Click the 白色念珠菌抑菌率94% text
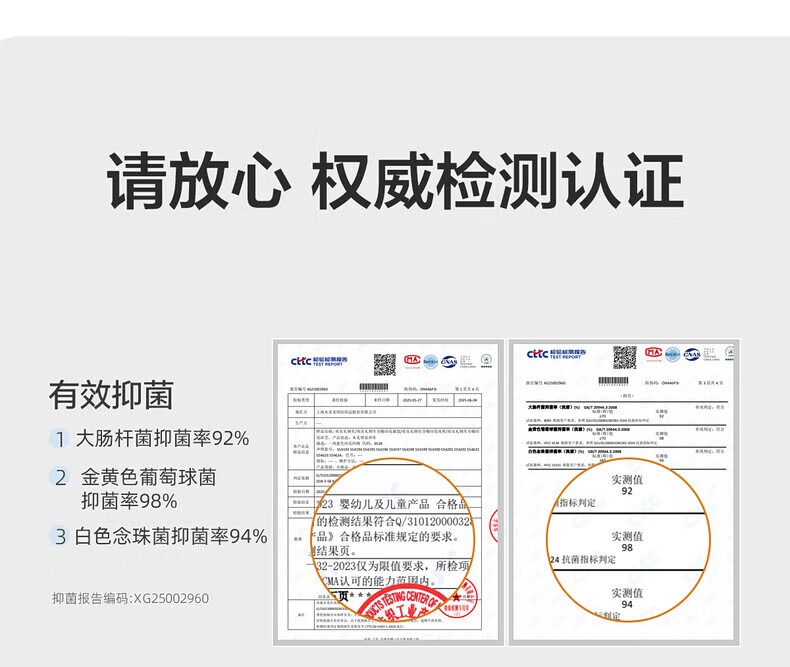The width and height of the screenshot is (790, 667). (171, 536)
